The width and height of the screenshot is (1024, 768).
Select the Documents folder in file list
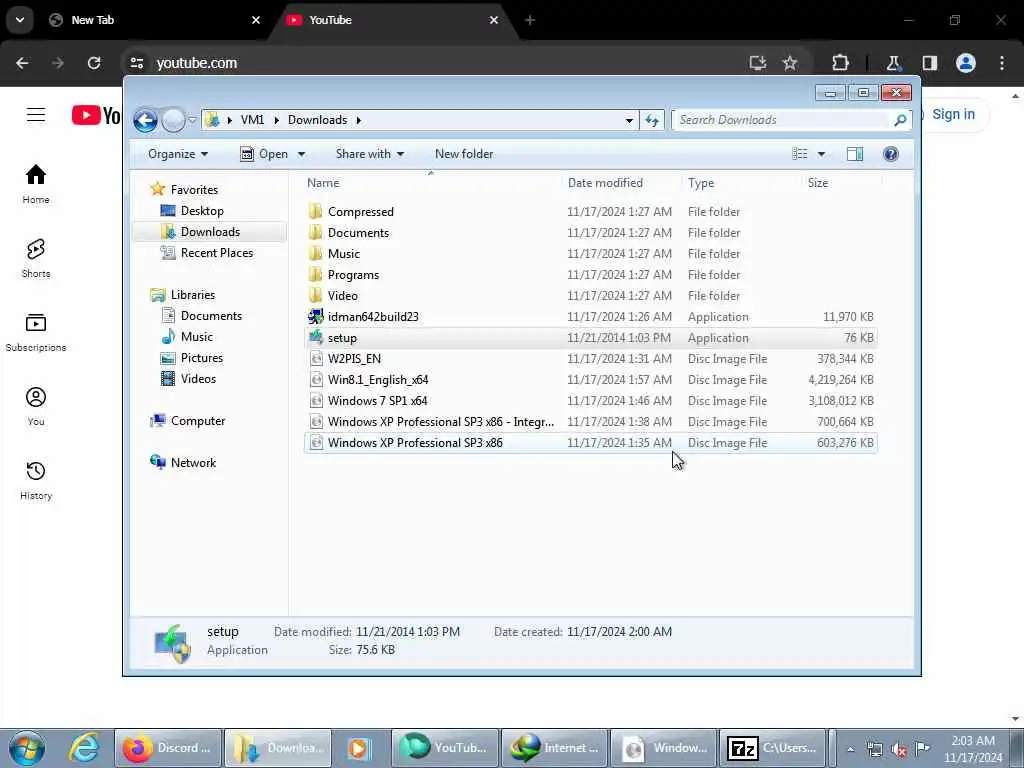(x=591, y=232)
